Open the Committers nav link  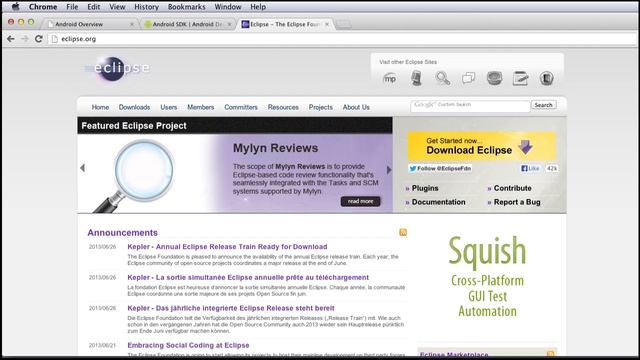241,107
